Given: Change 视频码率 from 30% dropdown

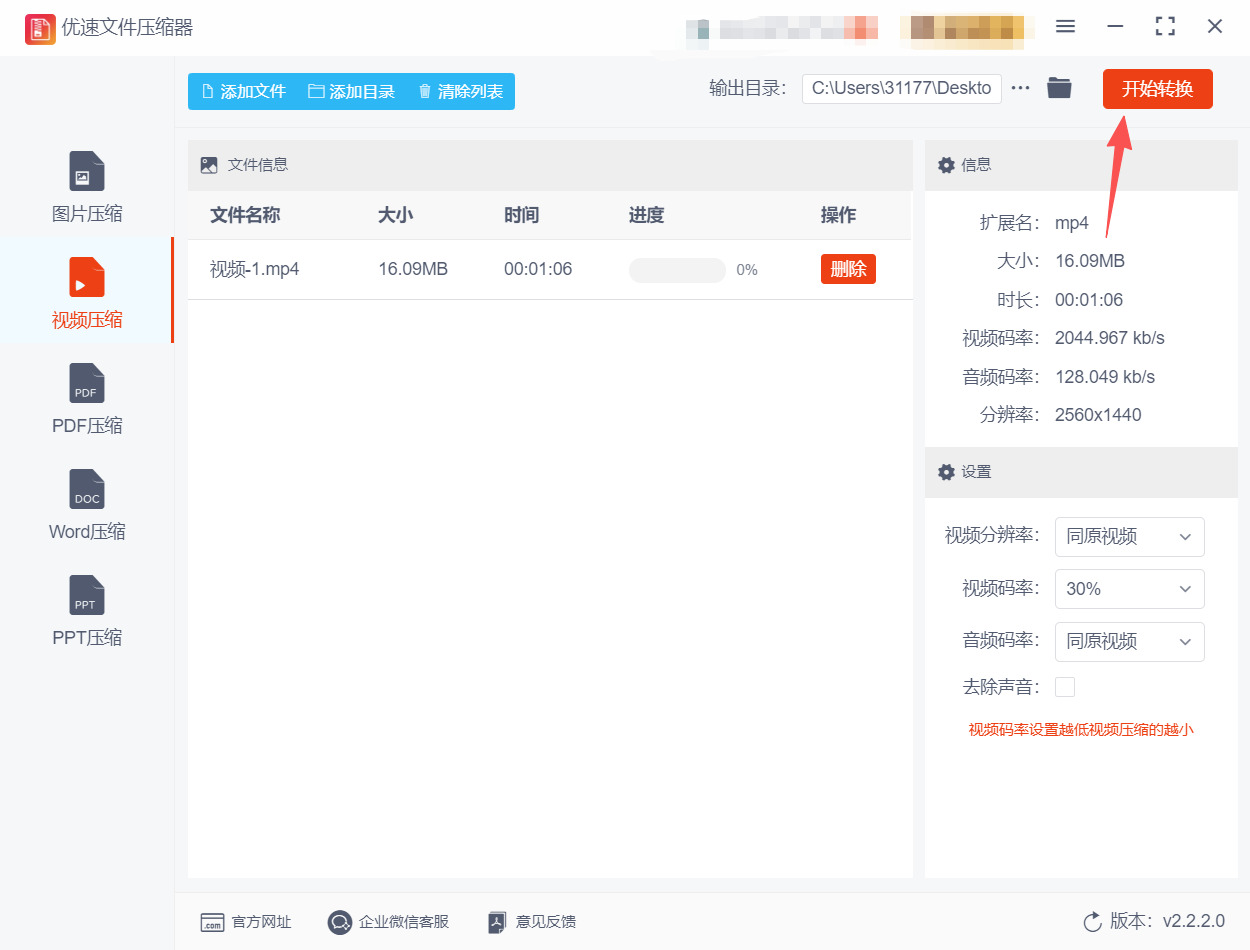Looking at the screenshot, I should coord(1130,589).
